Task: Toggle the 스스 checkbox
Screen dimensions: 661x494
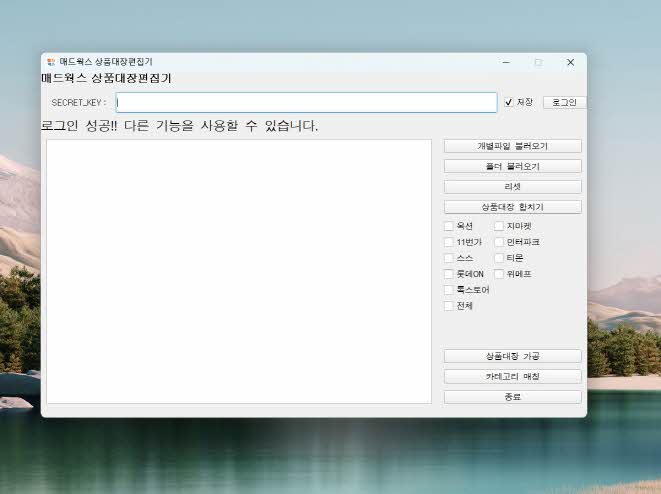Action: (449, 258)
